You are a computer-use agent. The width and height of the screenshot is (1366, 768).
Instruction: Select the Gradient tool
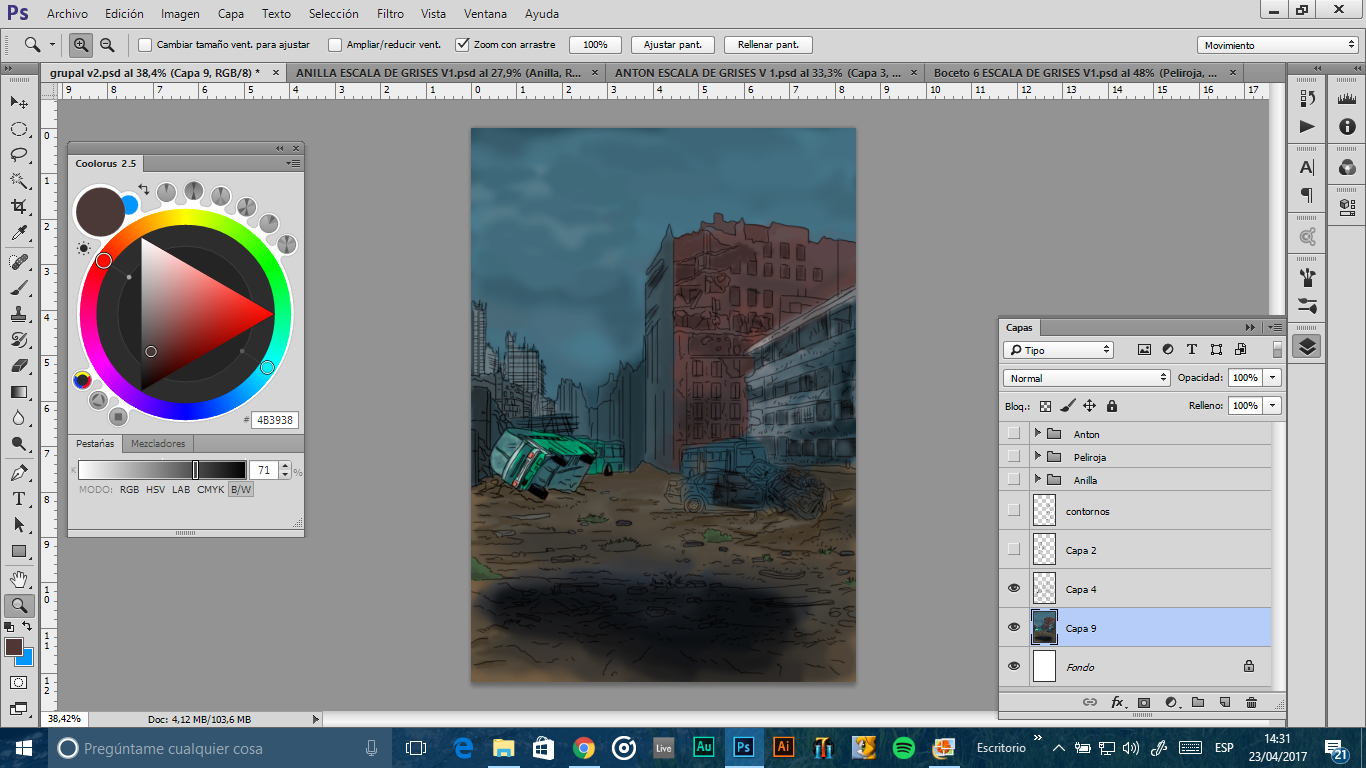pyautogui.click(x=19, y=392)
